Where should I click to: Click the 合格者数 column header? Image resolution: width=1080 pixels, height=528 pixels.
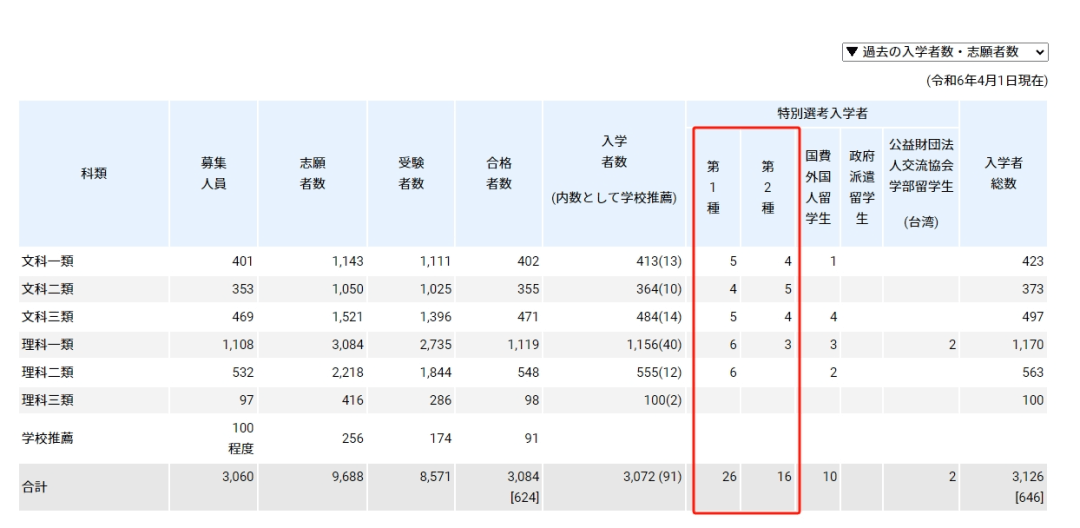(x=499, y=173)
